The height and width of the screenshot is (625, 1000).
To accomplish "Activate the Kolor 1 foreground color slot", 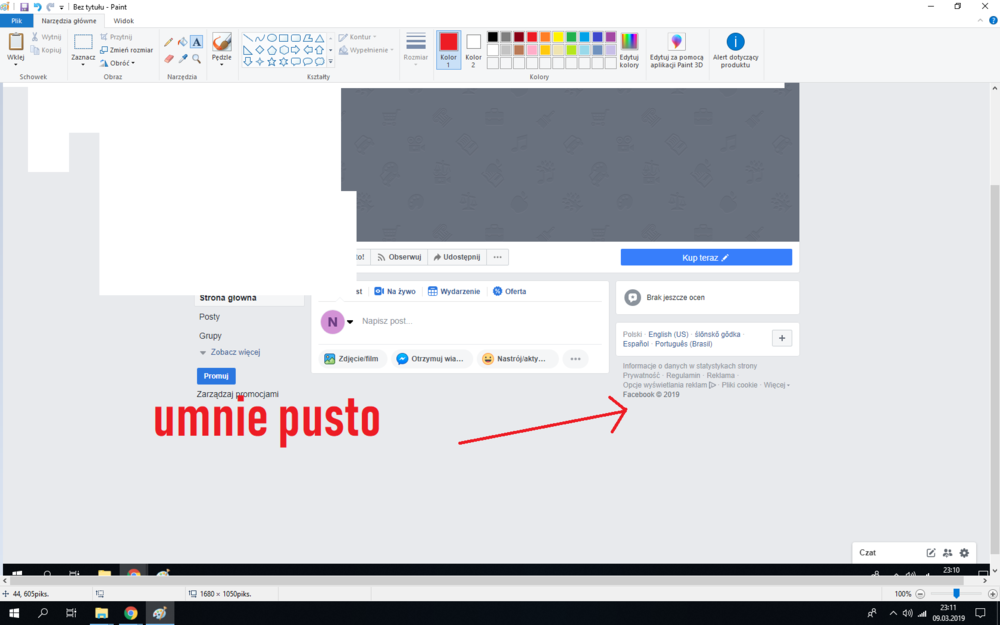I will [448, 47].
